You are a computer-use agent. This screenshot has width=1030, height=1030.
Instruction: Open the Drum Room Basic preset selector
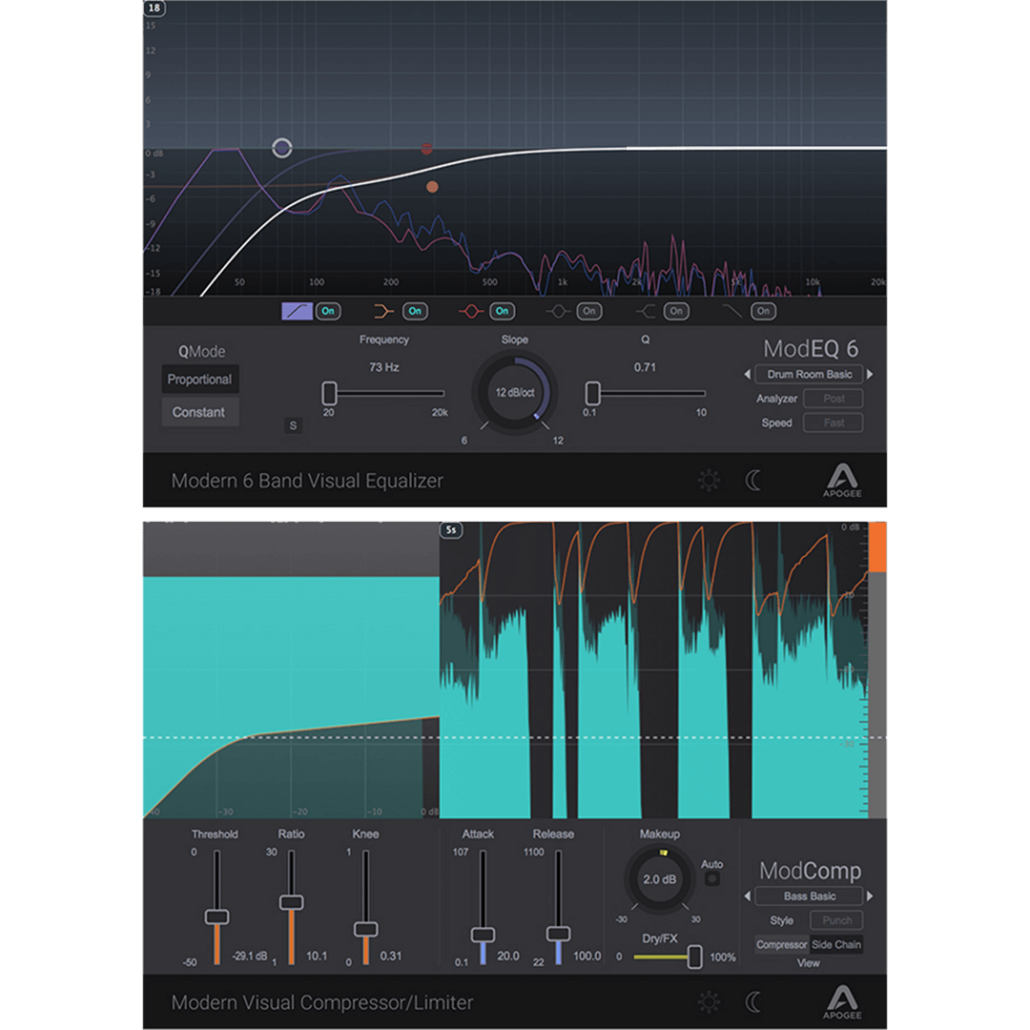[810, 374]
